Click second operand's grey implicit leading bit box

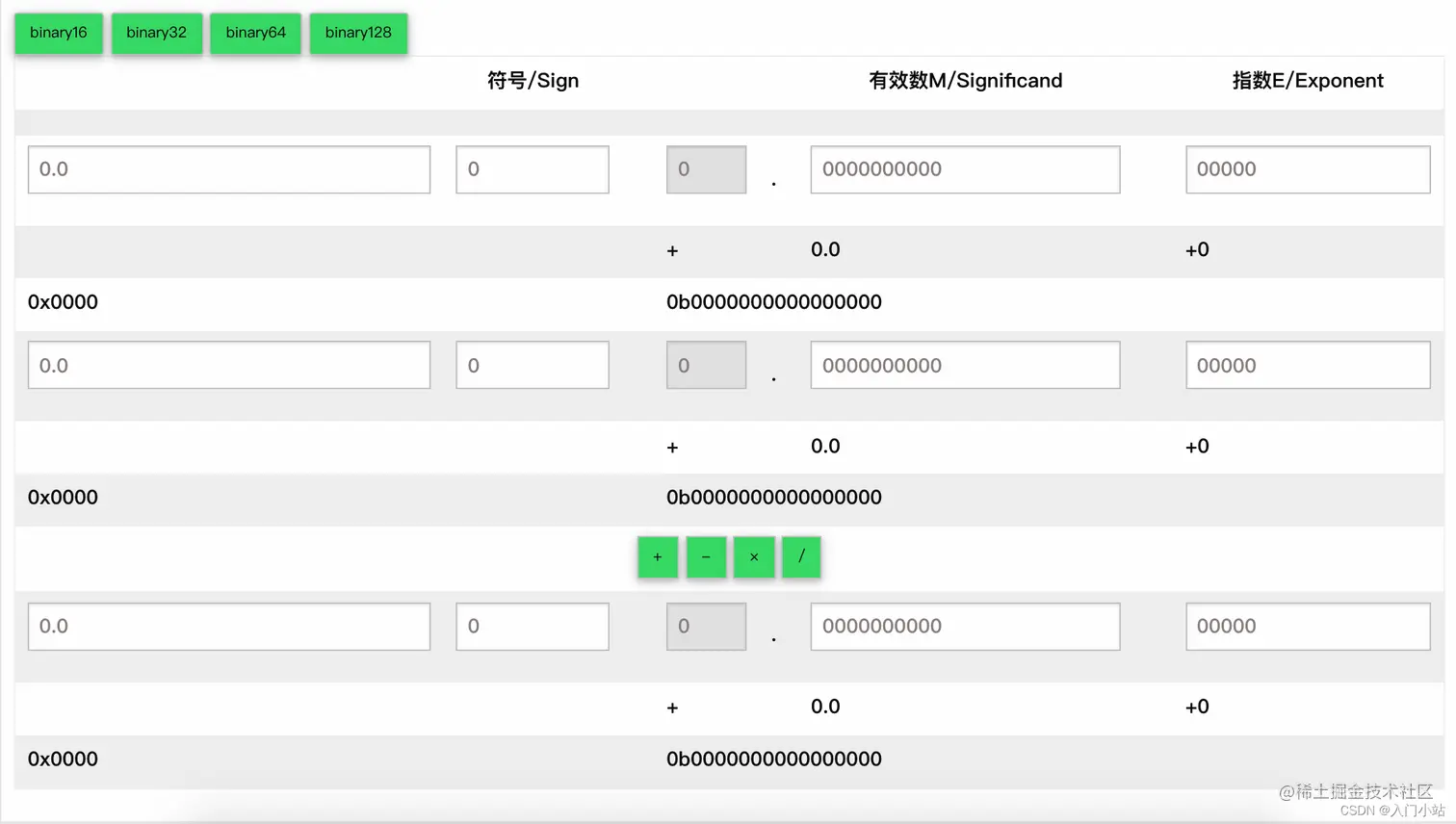tap(706, 365)
